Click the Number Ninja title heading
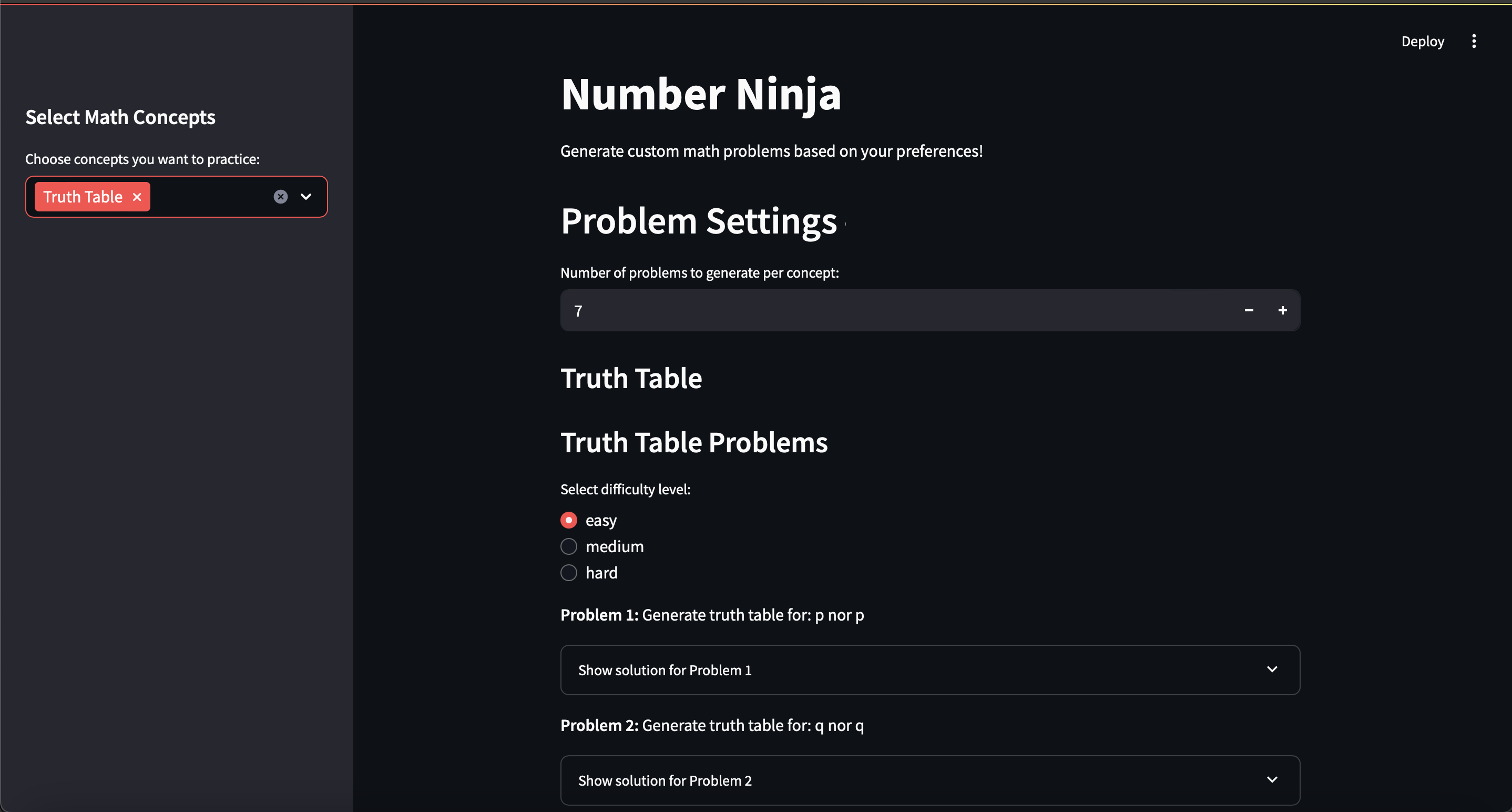Screen dimensions: 1512x812 coord(701,94)
